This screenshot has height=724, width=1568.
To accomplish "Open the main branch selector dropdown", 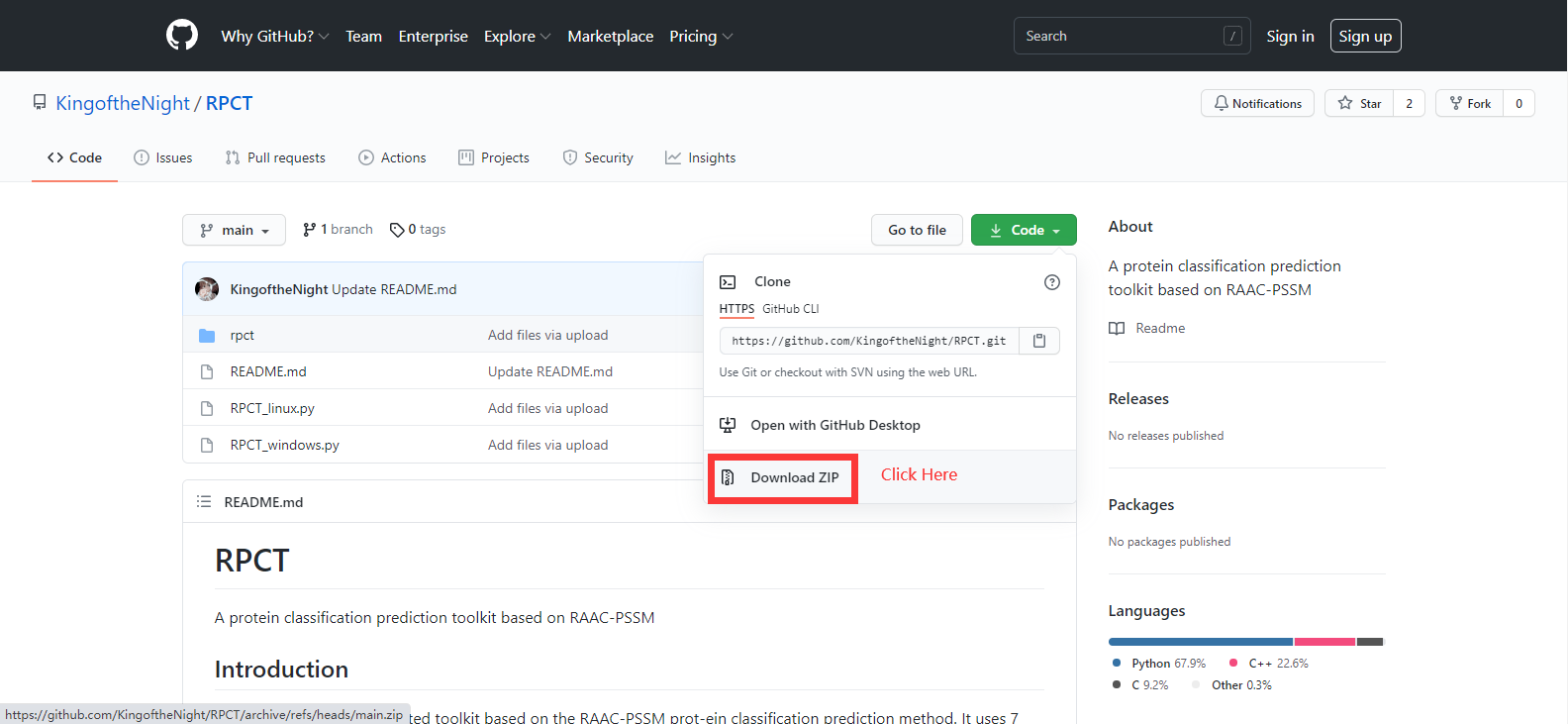I will point(235,230).
